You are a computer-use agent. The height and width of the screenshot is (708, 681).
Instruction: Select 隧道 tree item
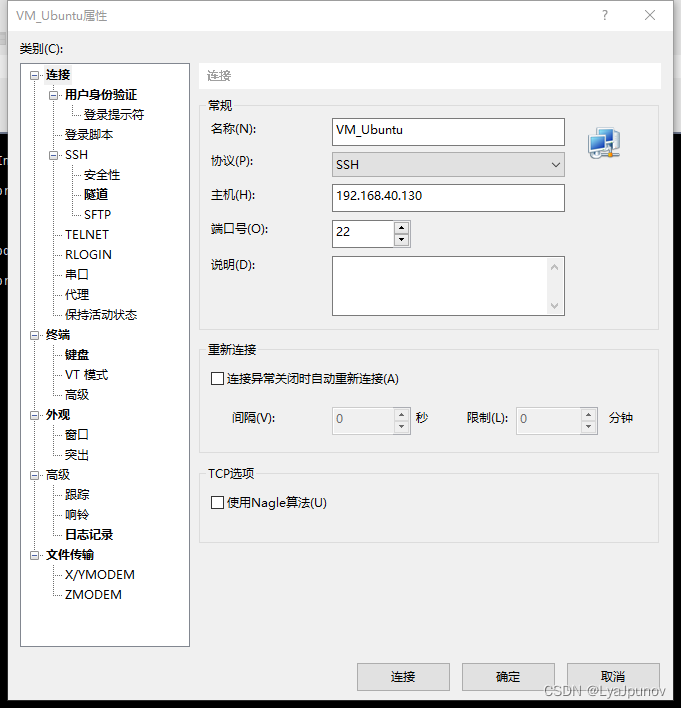96,195
